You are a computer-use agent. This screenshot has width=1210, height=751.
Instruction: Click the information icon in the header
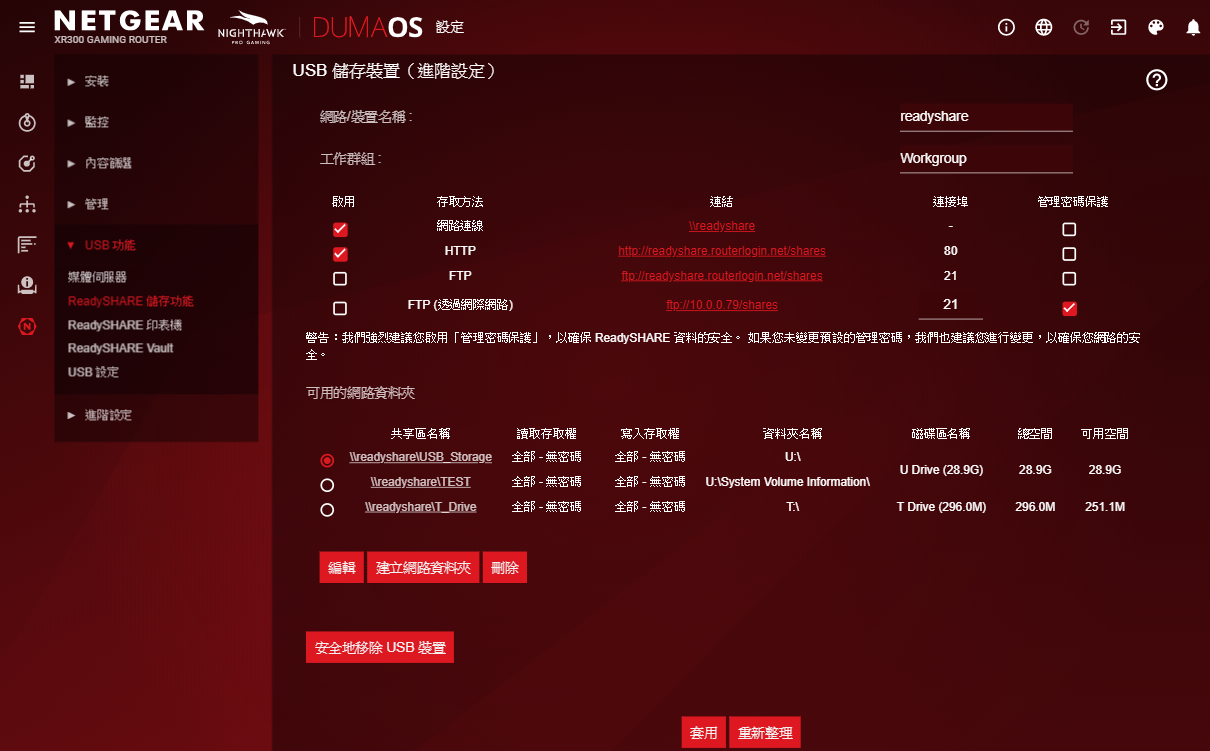(1007, 27)
